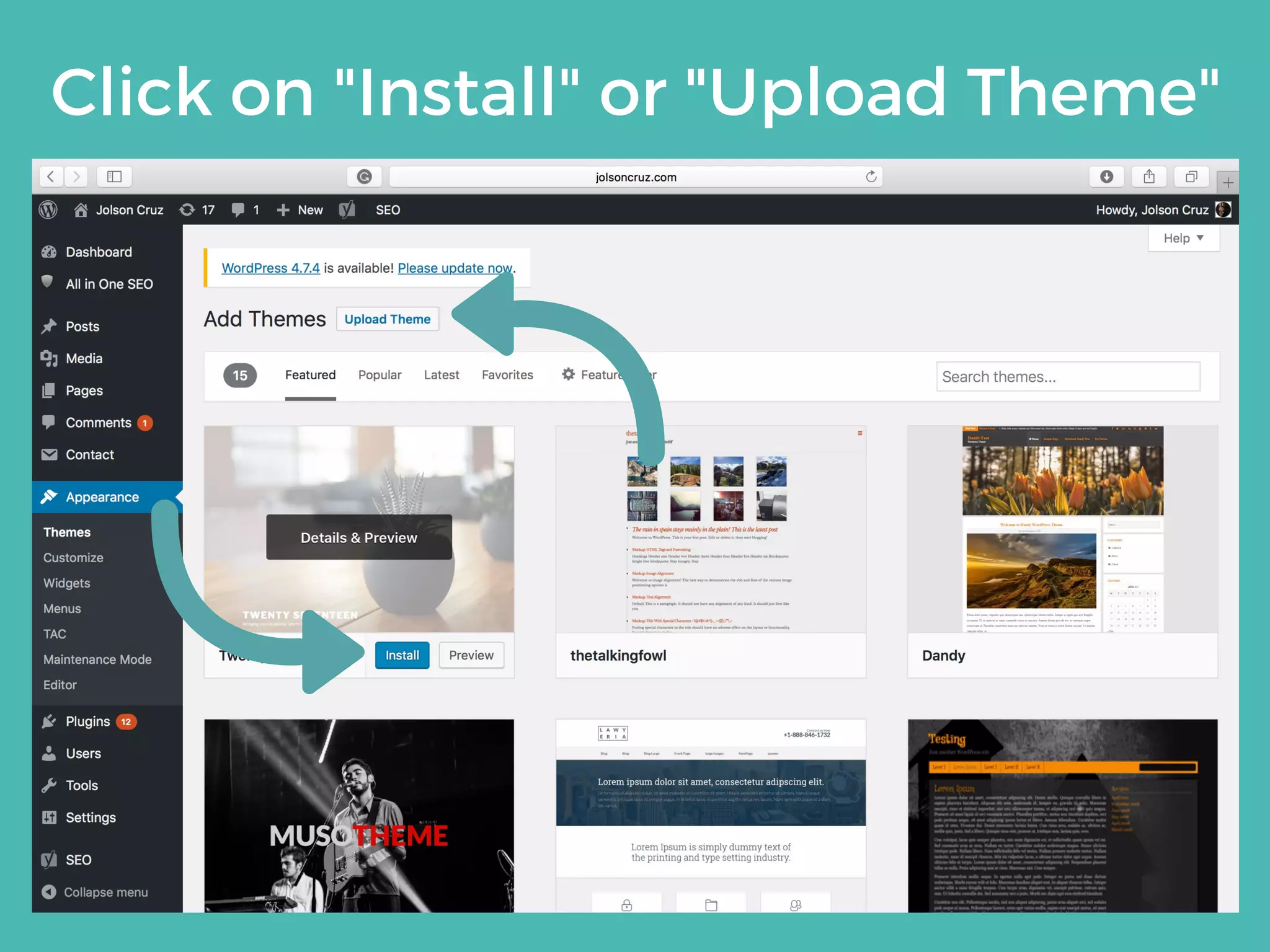Screen dimensions: 1270x952
Task: Open a new tab with plus button
Action: point(1228,182)
